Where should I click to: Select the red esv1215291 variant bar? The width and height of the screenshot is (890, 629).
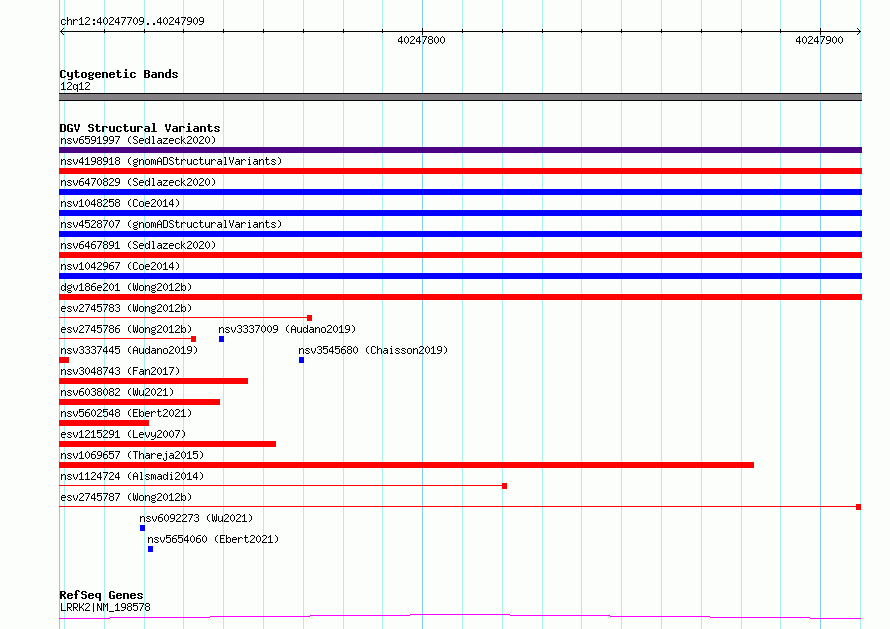167,444
